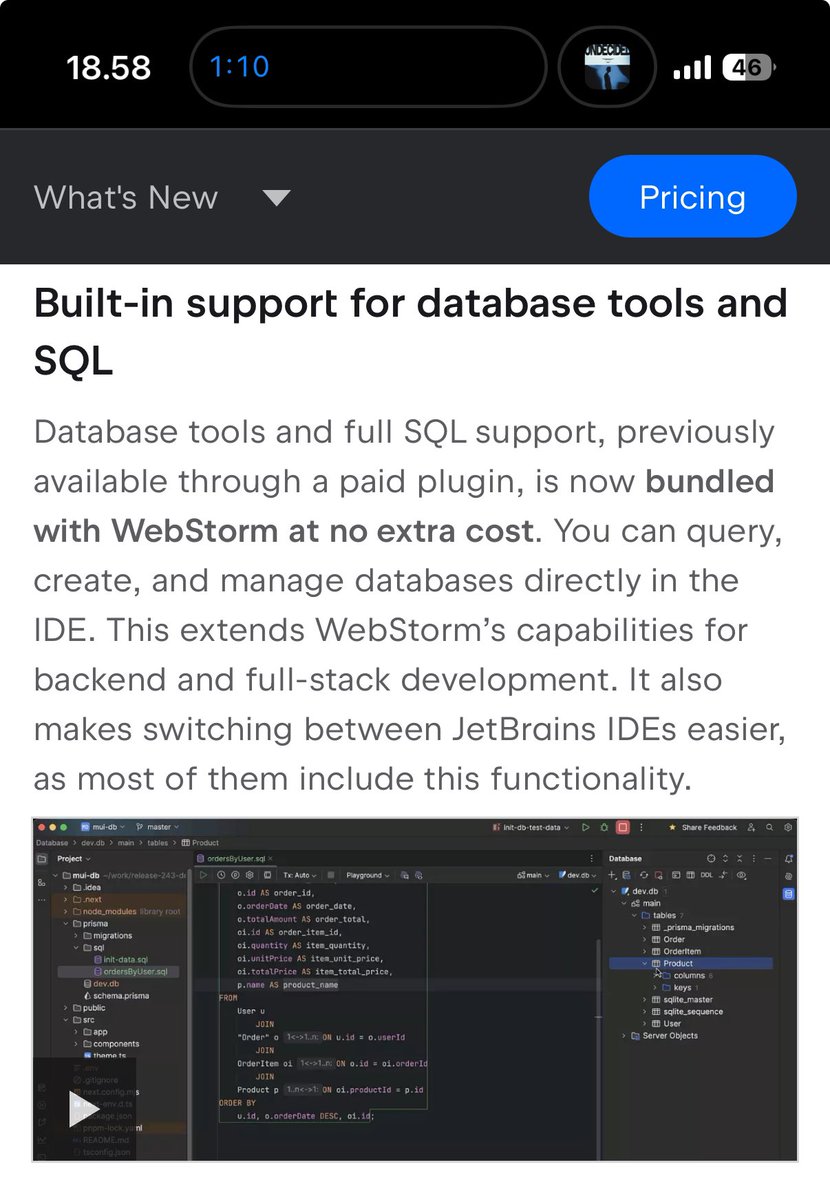Expand the components folder in Project tree

pos(76,1044)
